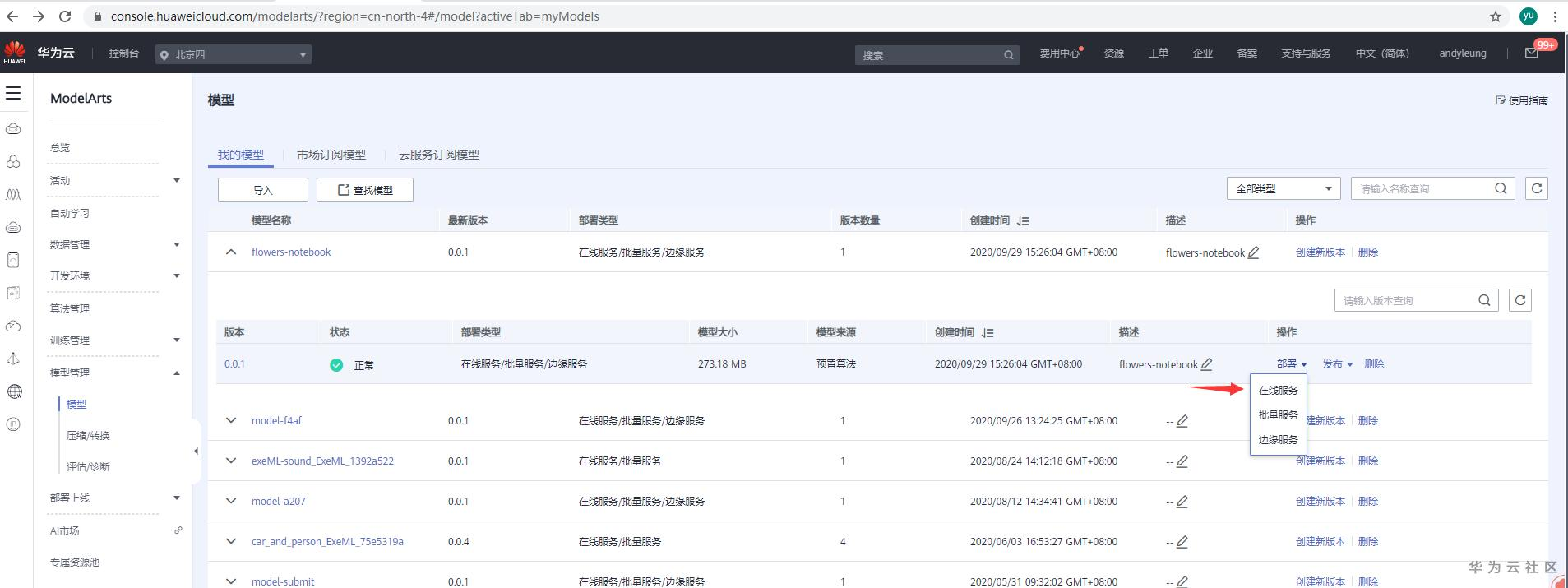Open the 全部类型 type filter dropdown
Screen dimensions: 1568x588
[x=1284, y=188]
